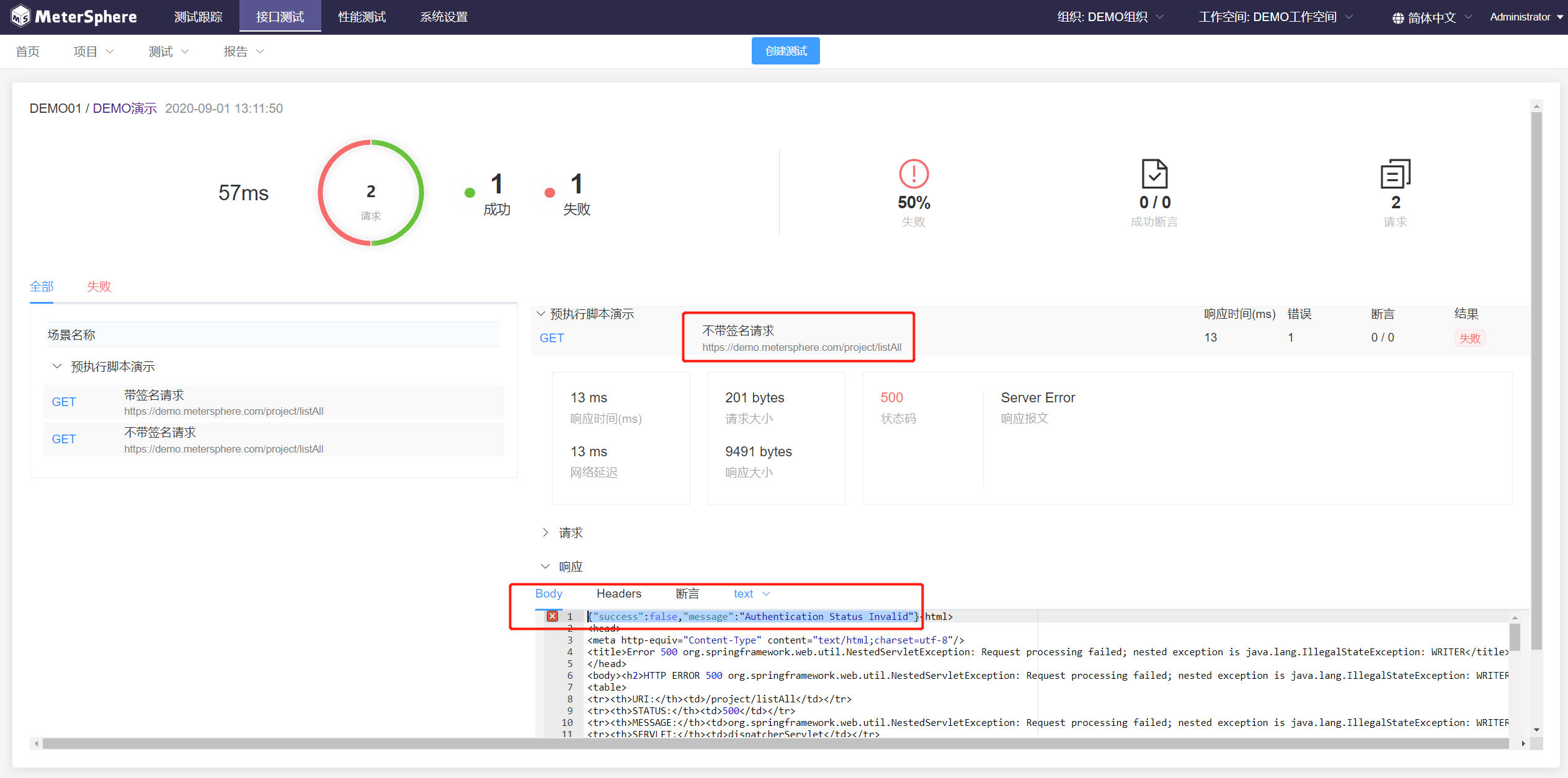Switch to the 失败 filter tab

(x=99, y=286)
